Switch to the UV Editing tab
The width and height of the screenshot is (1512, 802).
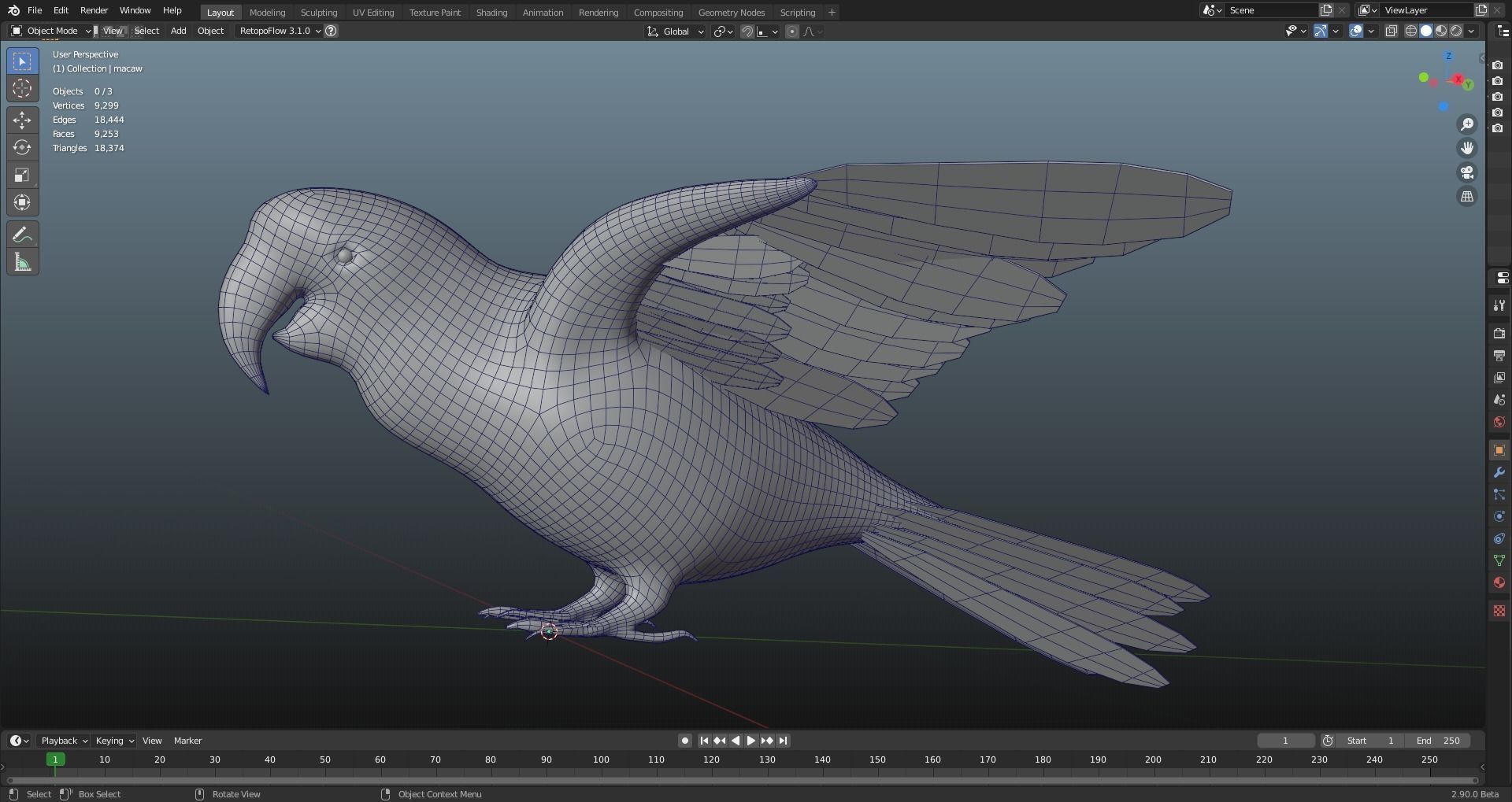[373, 12]
